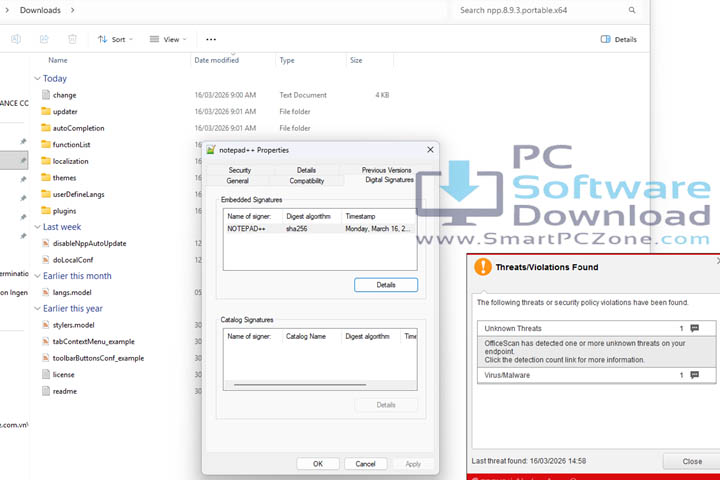This screenshot has height=480, width=720.
Task: Click OK in notepad++ Properties
Action: point(318,464)
